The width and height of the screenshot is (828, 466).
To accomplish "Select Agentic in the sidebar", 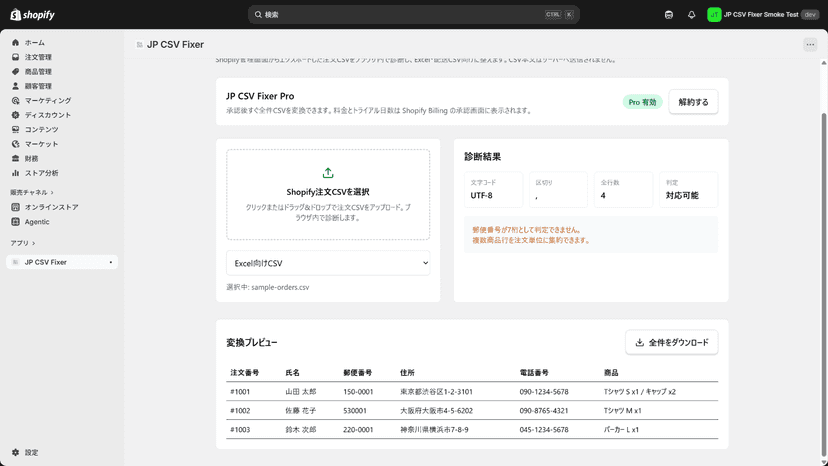I will tap(37, 222).
